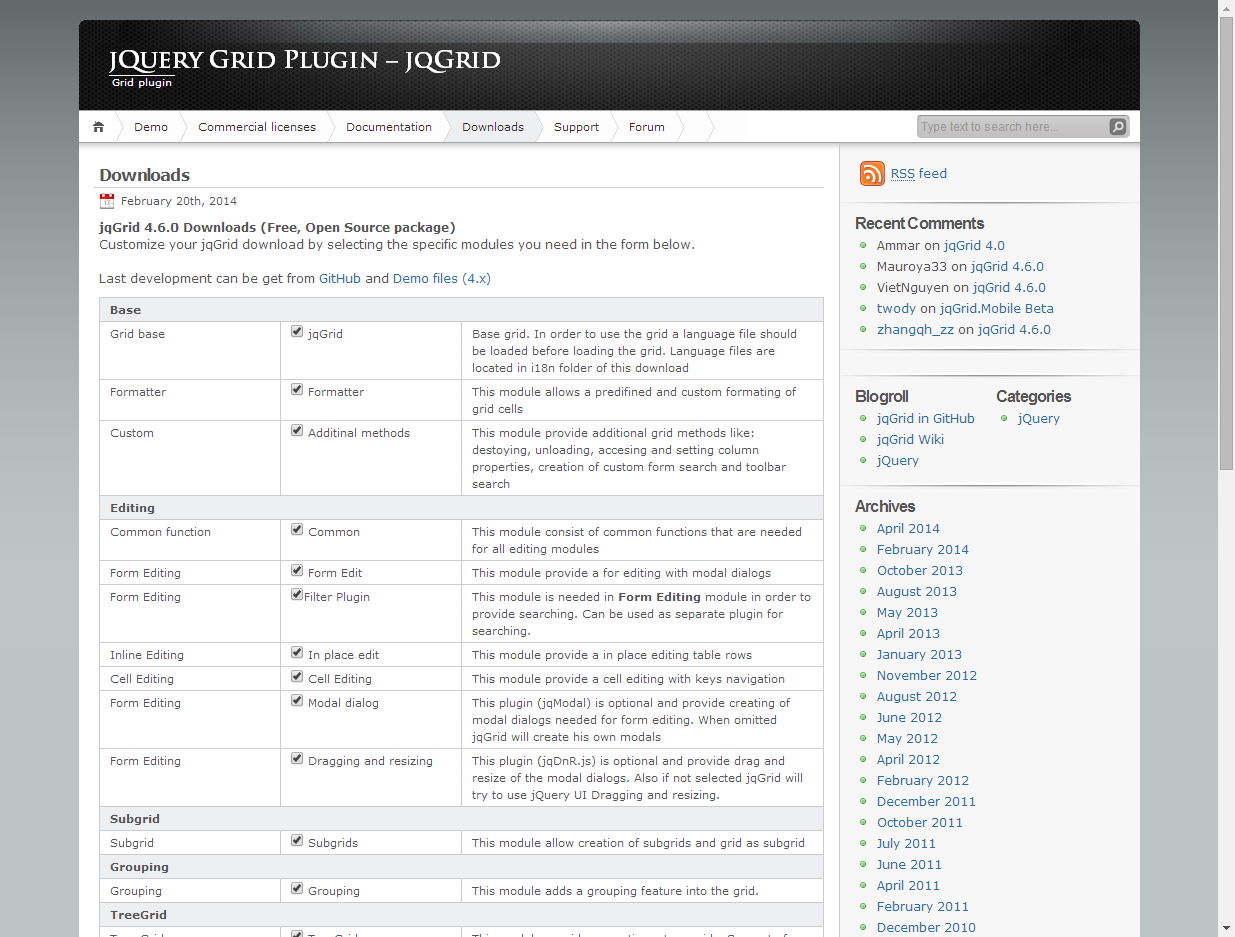The image size is (1235, 937).
Task: Toggle the Form Edit checkbox
Action: (297, 571)
